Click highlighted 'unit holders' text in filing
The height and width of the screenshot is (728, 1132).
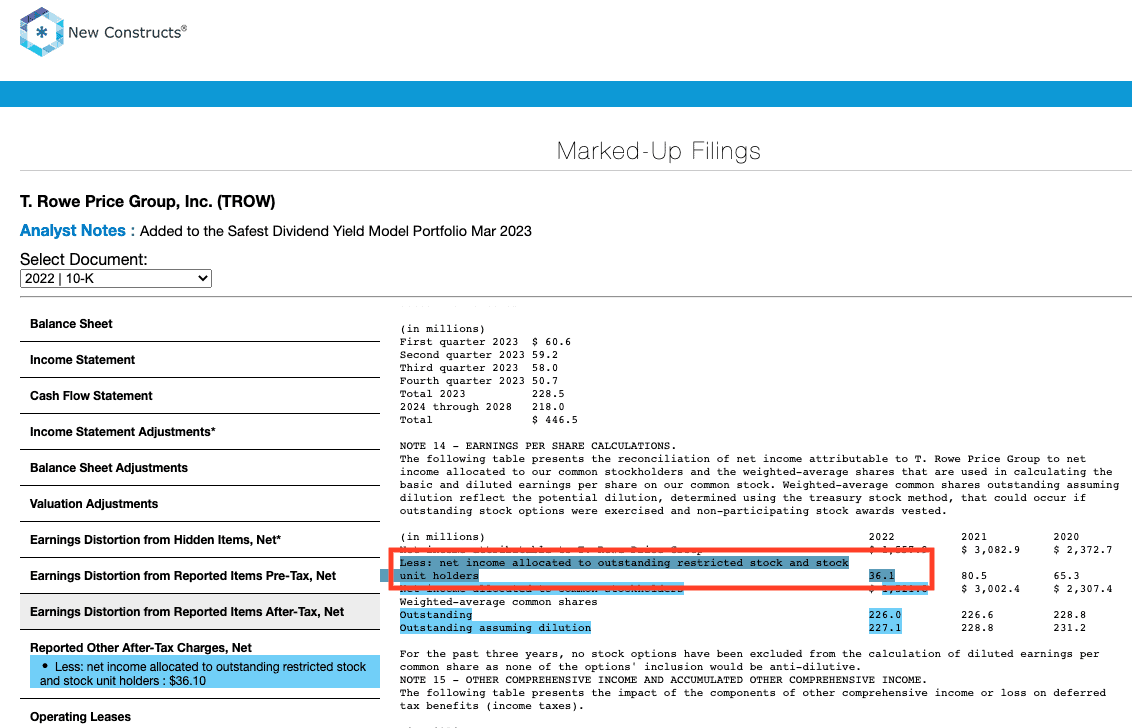(439, 576)
